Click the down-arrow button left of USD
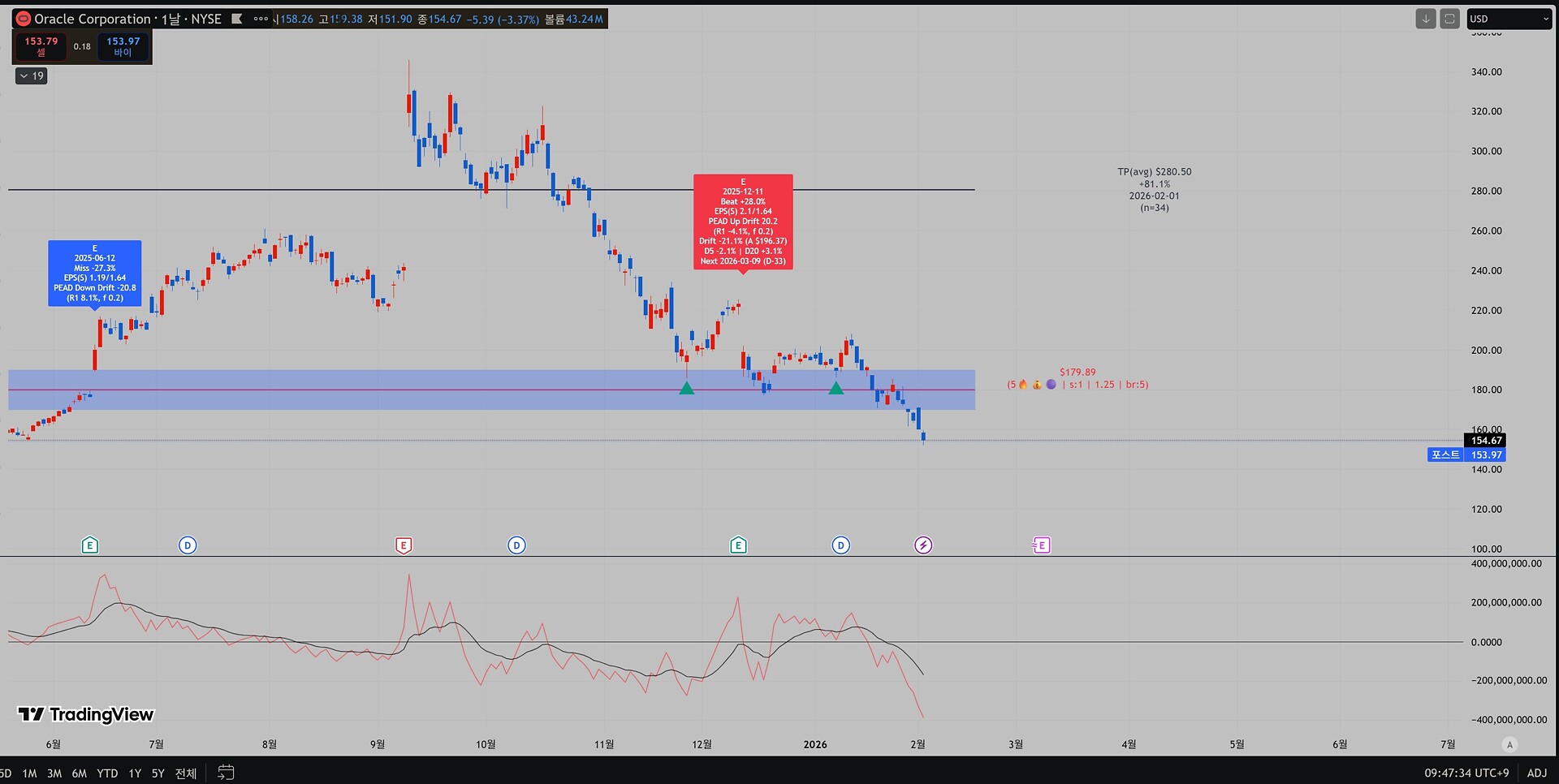 pos(1425,19)
